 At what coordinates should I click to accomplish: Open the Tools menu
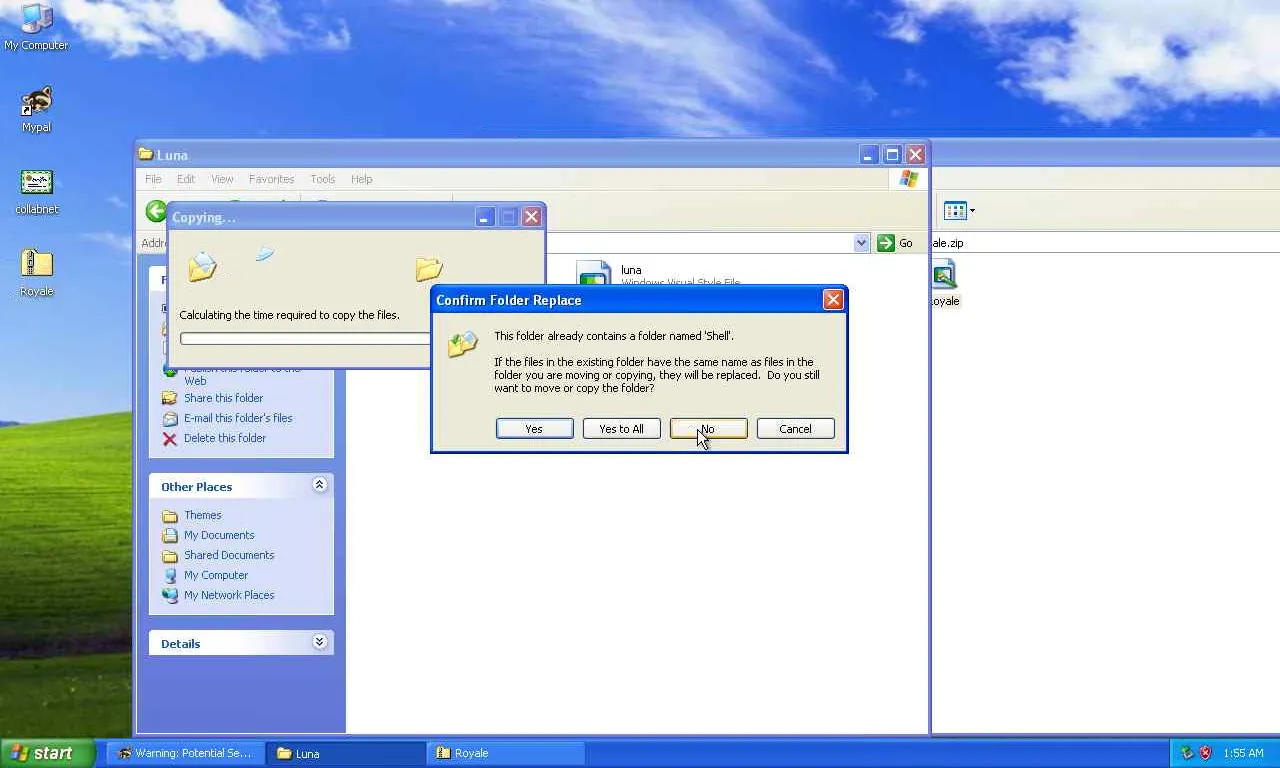[x=323, y=179]
